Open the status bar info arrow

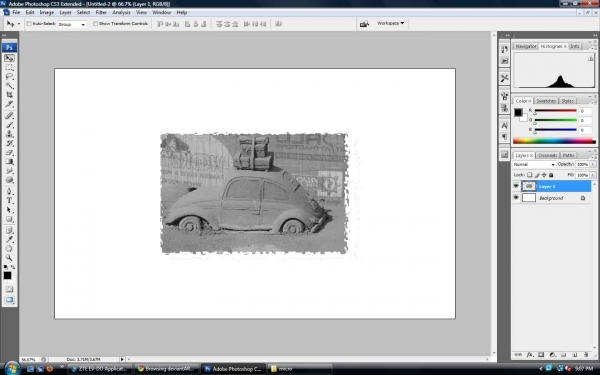122,359
